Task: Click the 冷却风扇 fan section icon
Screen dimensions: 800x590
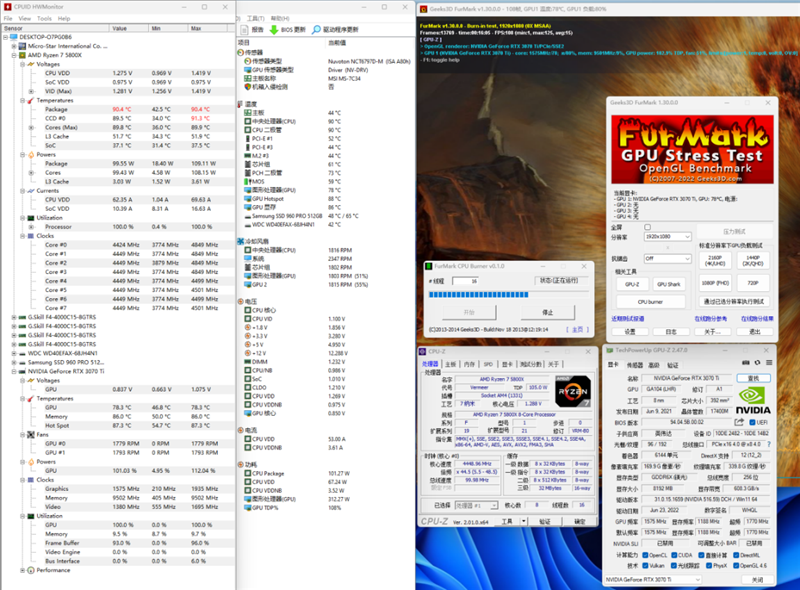Action: tap(241, 241)
